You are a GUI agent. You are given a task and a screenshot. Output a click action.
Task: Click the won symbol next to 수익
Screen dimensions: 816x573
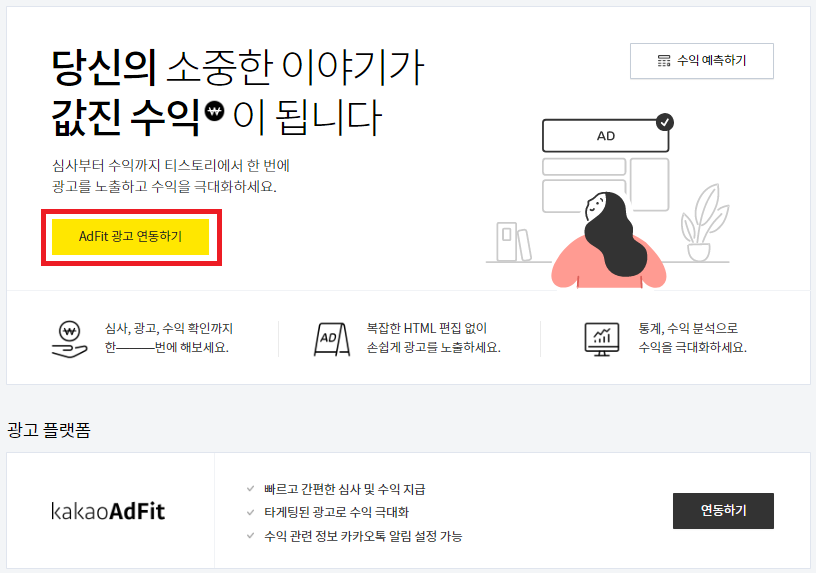click(x=214, y=111)
